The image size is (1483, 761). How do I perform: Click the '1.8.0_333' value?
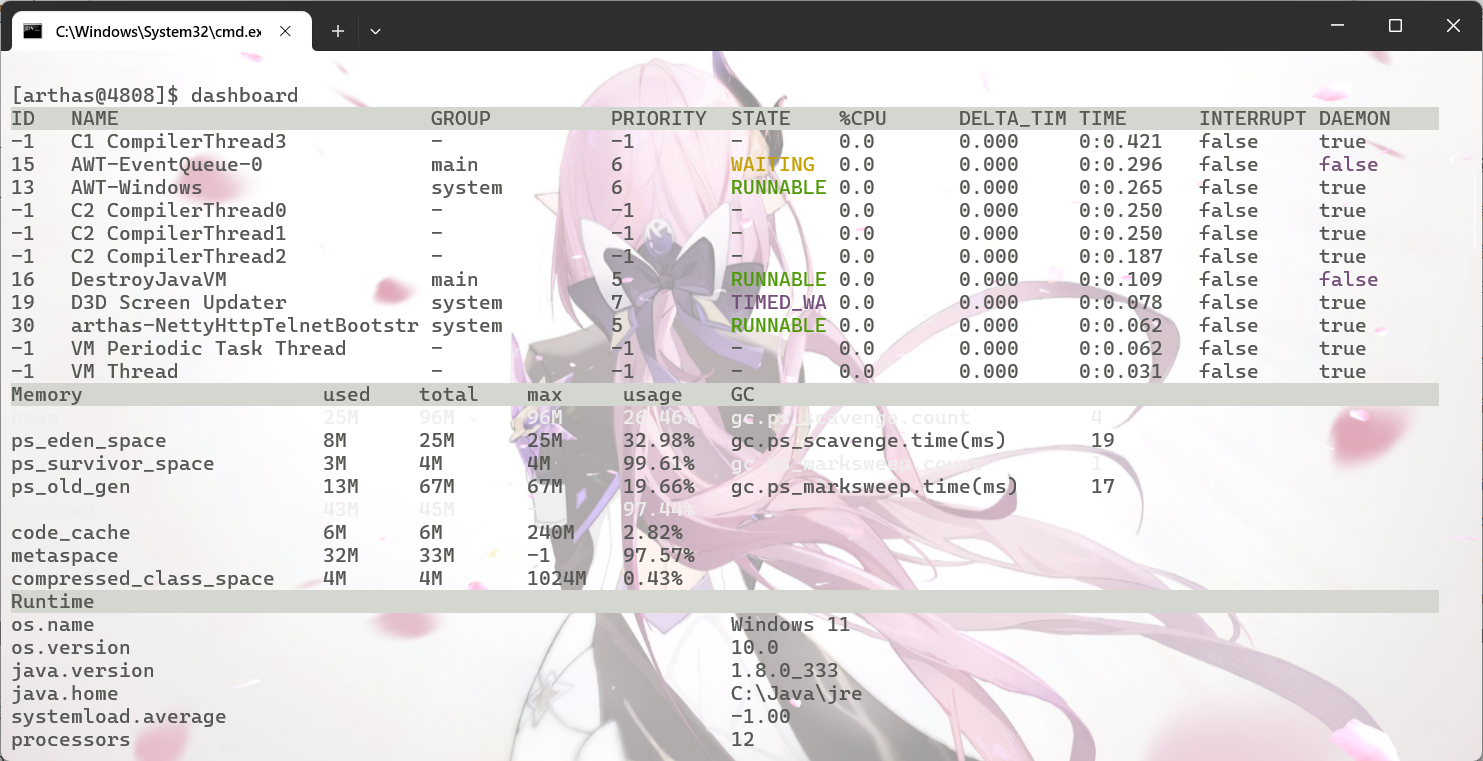[x=785, y=671]
